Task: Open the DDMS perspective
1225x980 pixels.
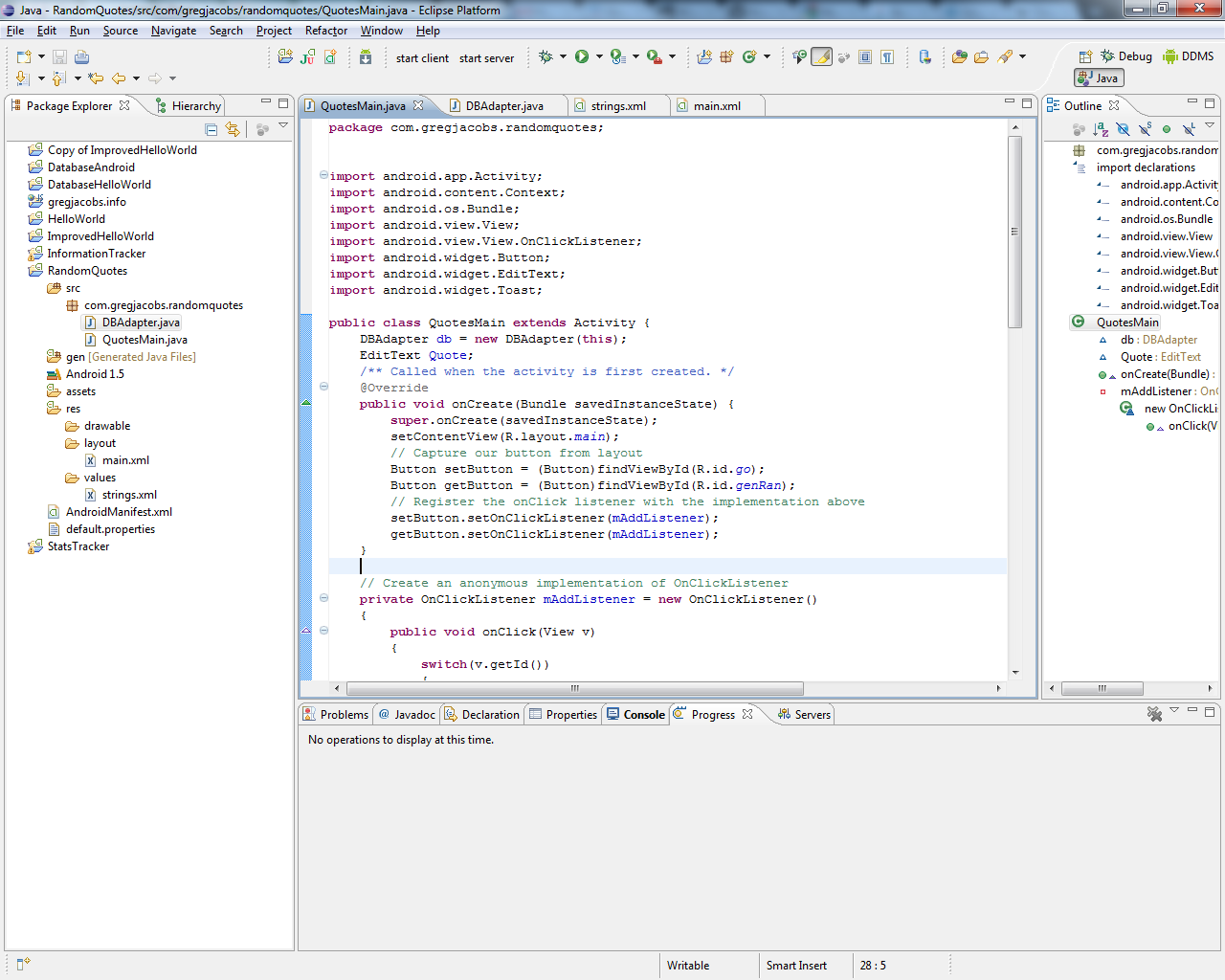Action: [1188, 56]
